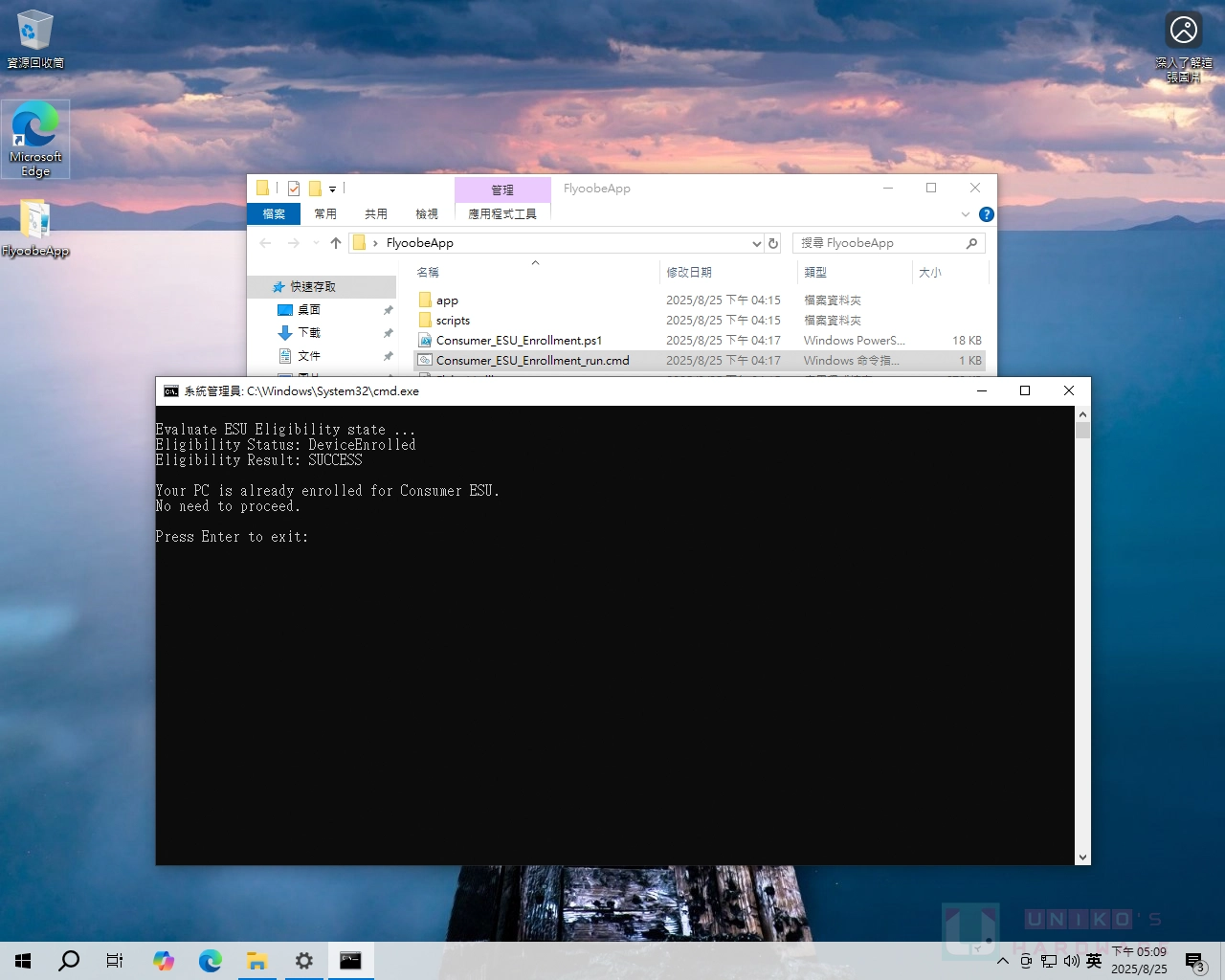
Task: Open taskbar Search
Action: [x=69, y=961]
